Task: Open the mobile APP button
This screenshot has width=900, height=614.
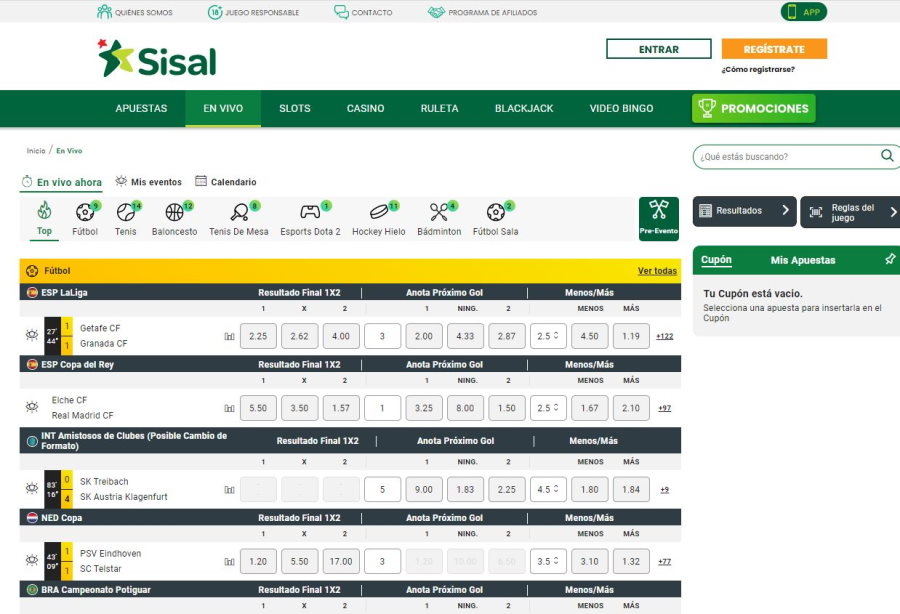Action: tap(804, 11)
